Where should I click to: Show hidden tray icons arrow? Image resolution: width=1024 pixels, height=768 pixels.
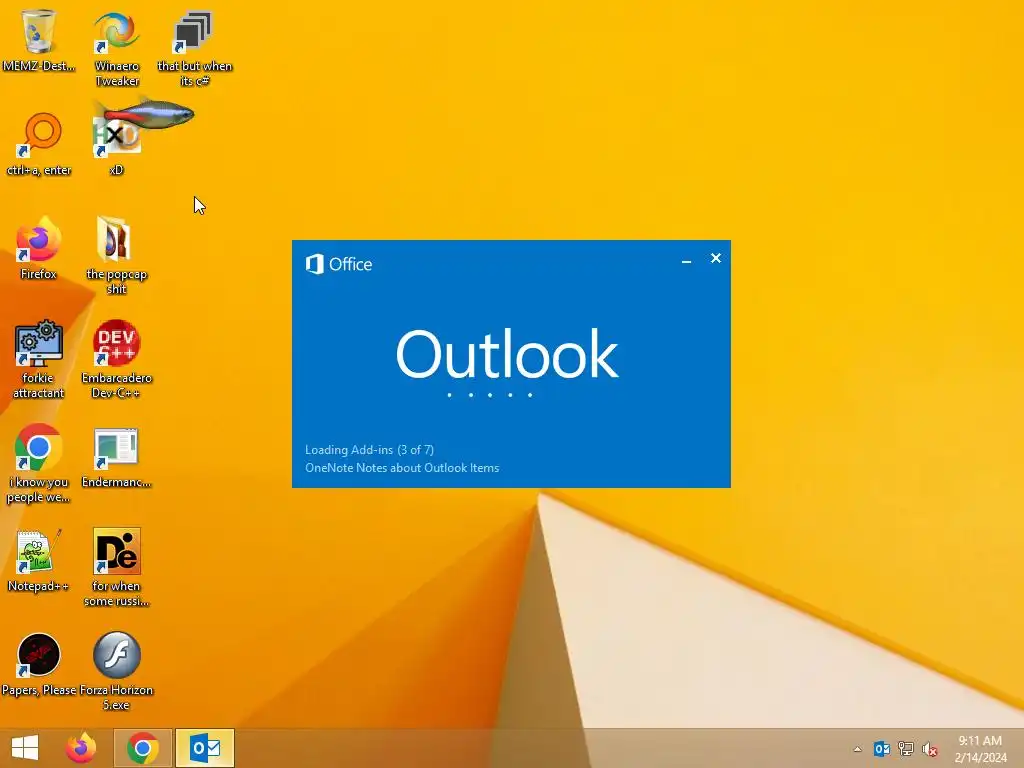tap(857, 749)
